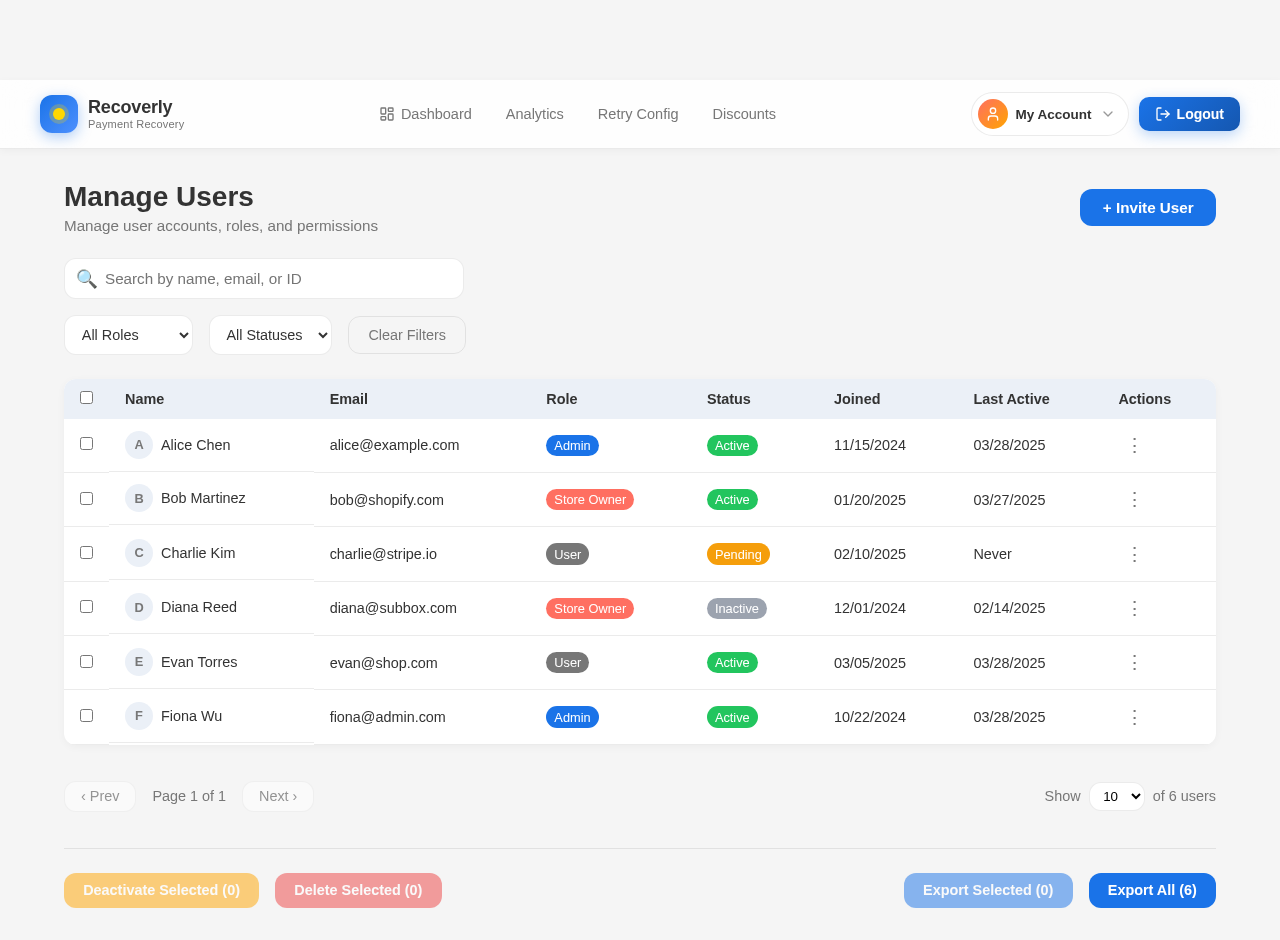Select Fiona Wu's row checkbox
The height and width of the screenshot is (940, 1280).
[87, 715]
